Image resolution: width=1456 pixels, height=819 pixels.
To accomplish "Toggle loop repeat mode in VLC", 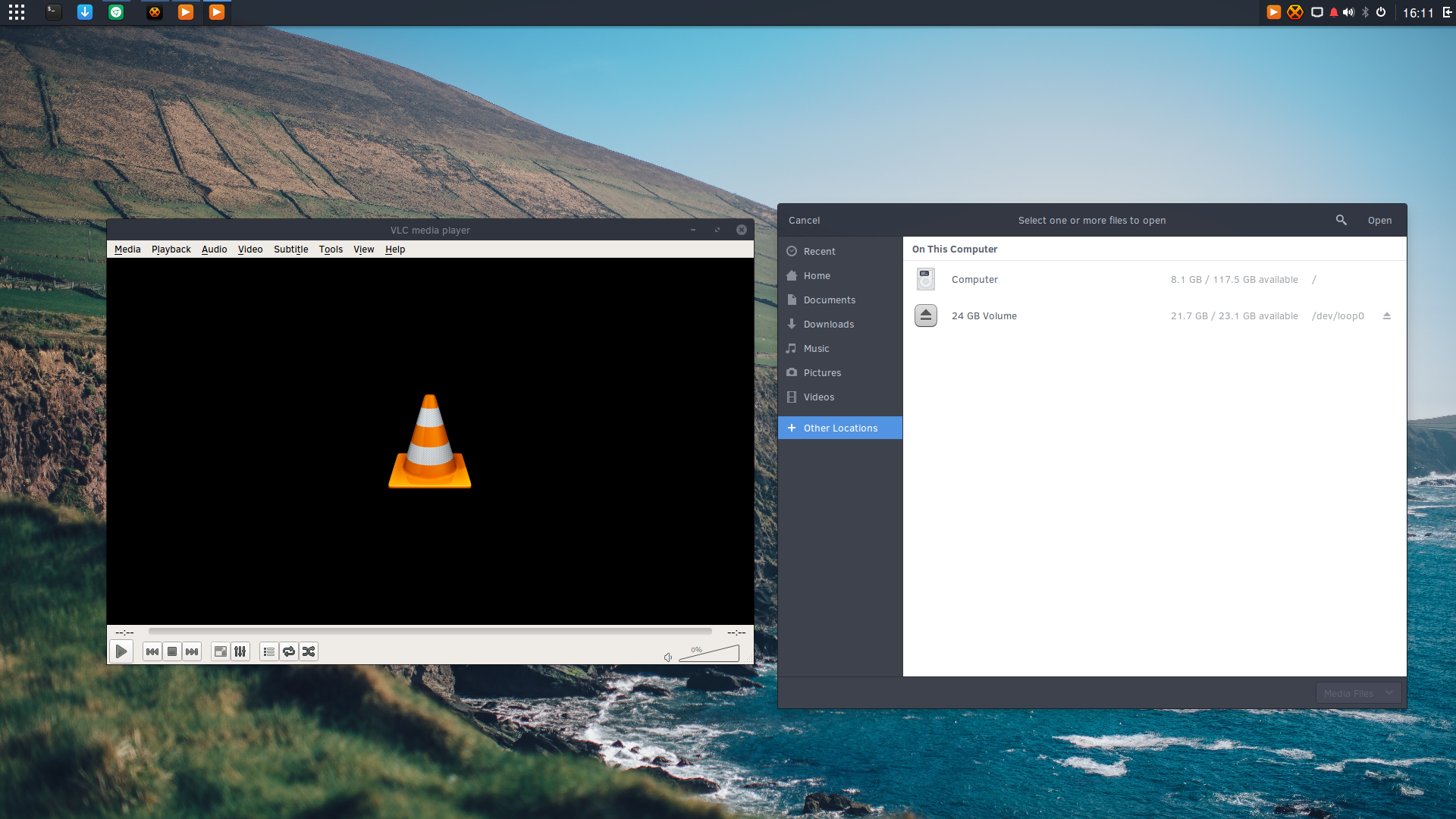I will coord(289,651).
